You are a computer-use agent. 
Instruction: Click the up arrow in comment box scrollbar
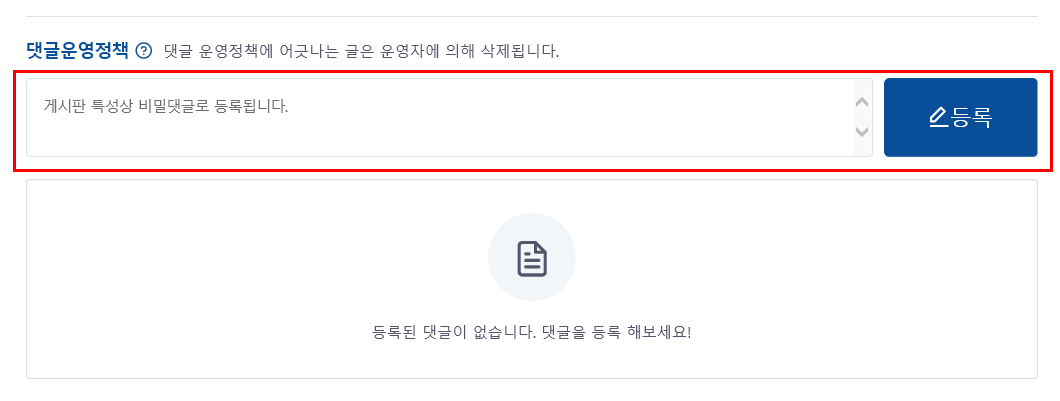coord(861,103)
